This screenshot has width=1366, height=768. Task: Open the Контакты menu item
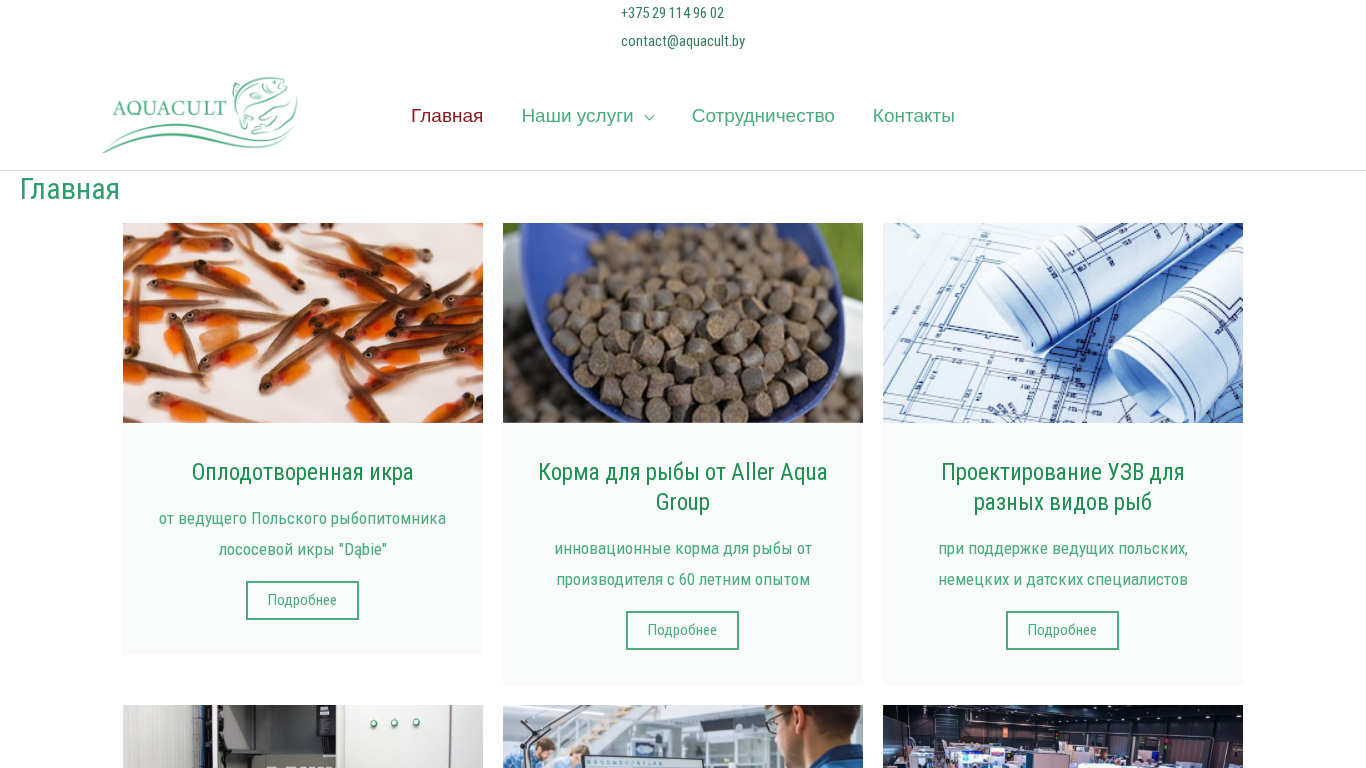pos(914,116)
